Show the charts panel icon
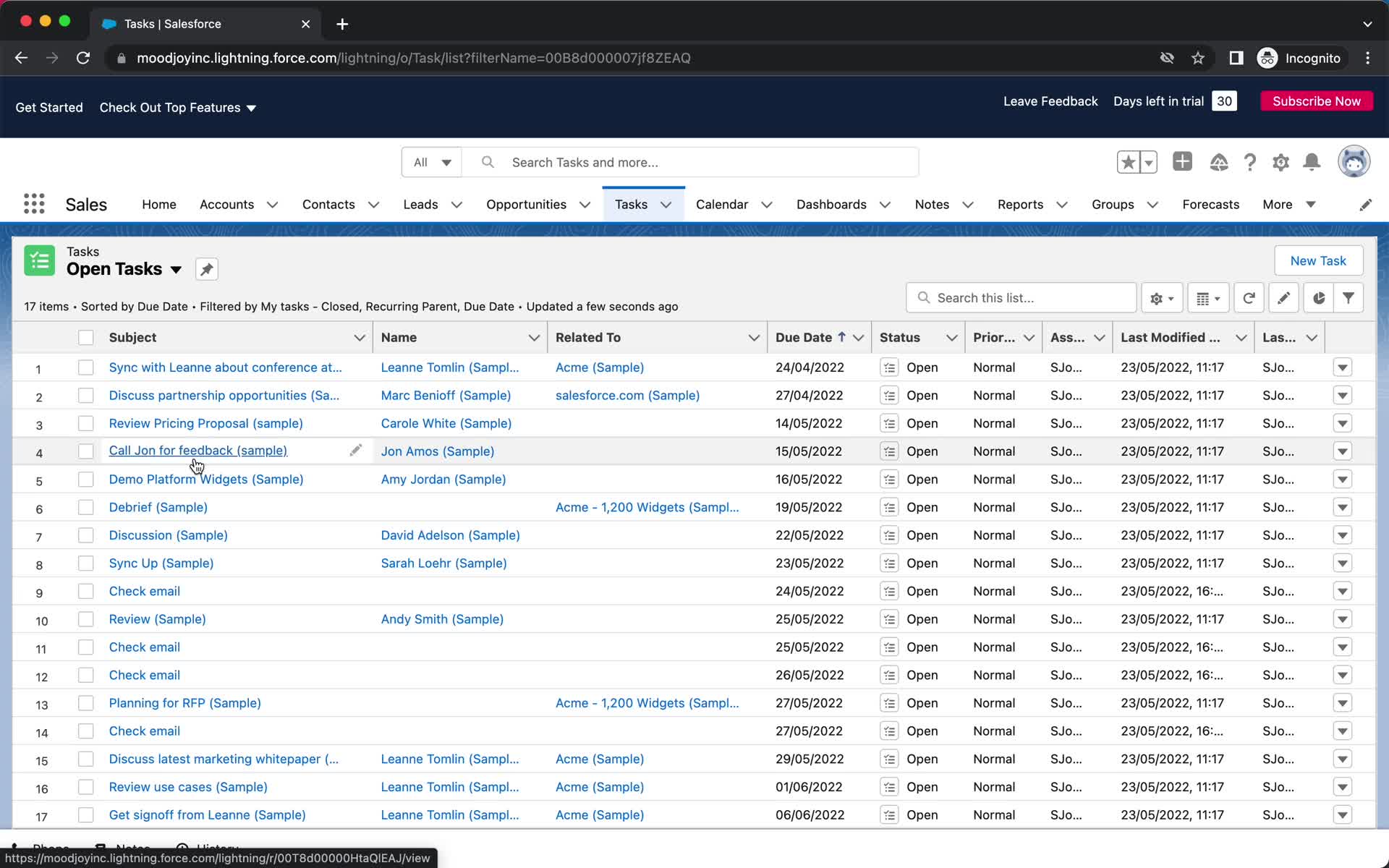The height and width of the screenshot is (868, 1389). point(1319,298)
